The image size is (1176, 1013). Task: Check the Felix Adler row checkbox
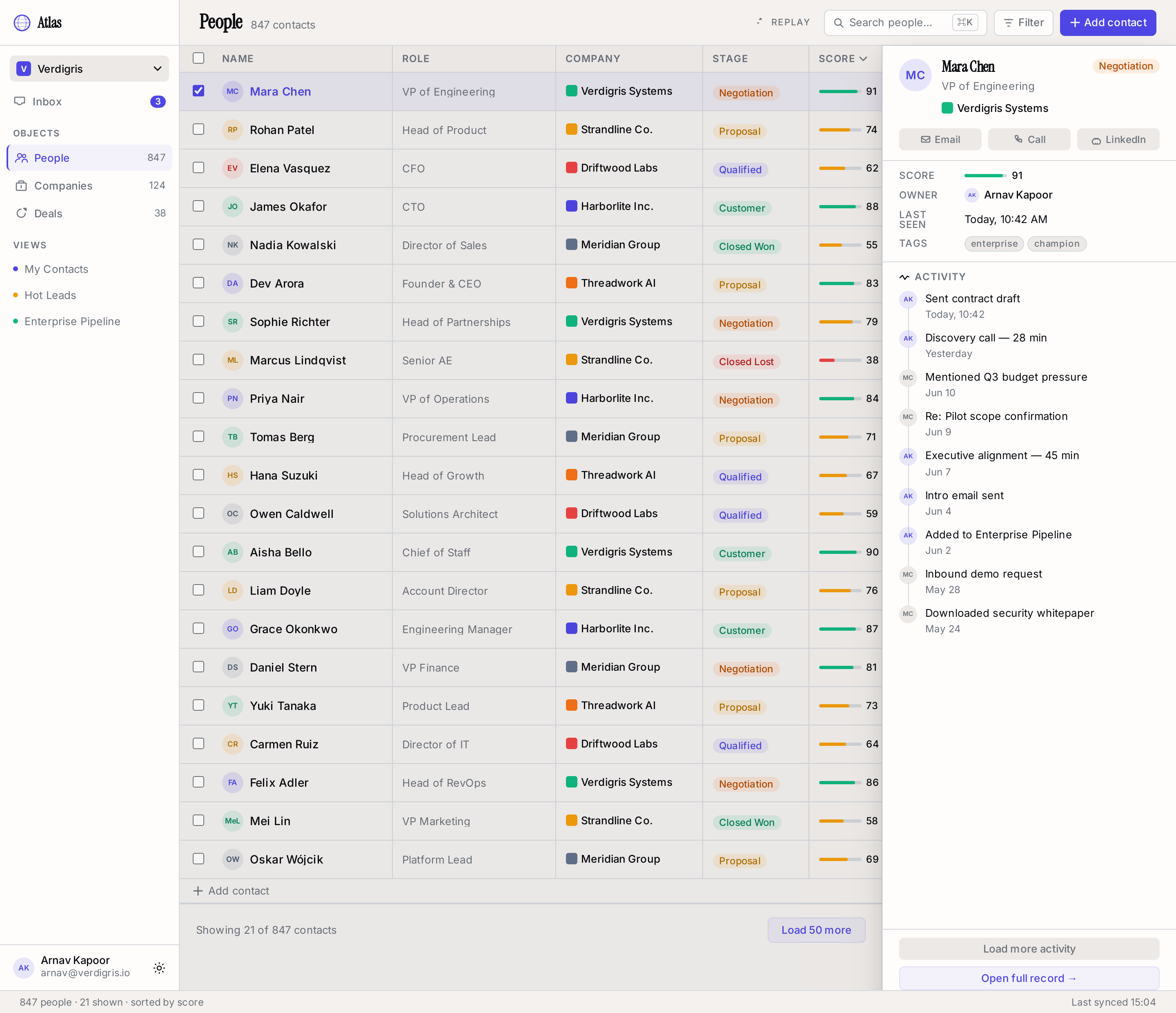198,782
